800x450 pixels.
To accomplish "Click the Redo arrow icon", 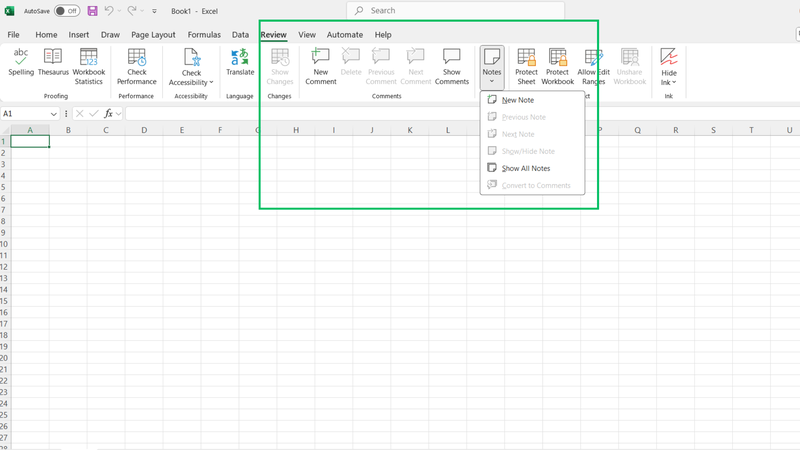I will point(132,11).
